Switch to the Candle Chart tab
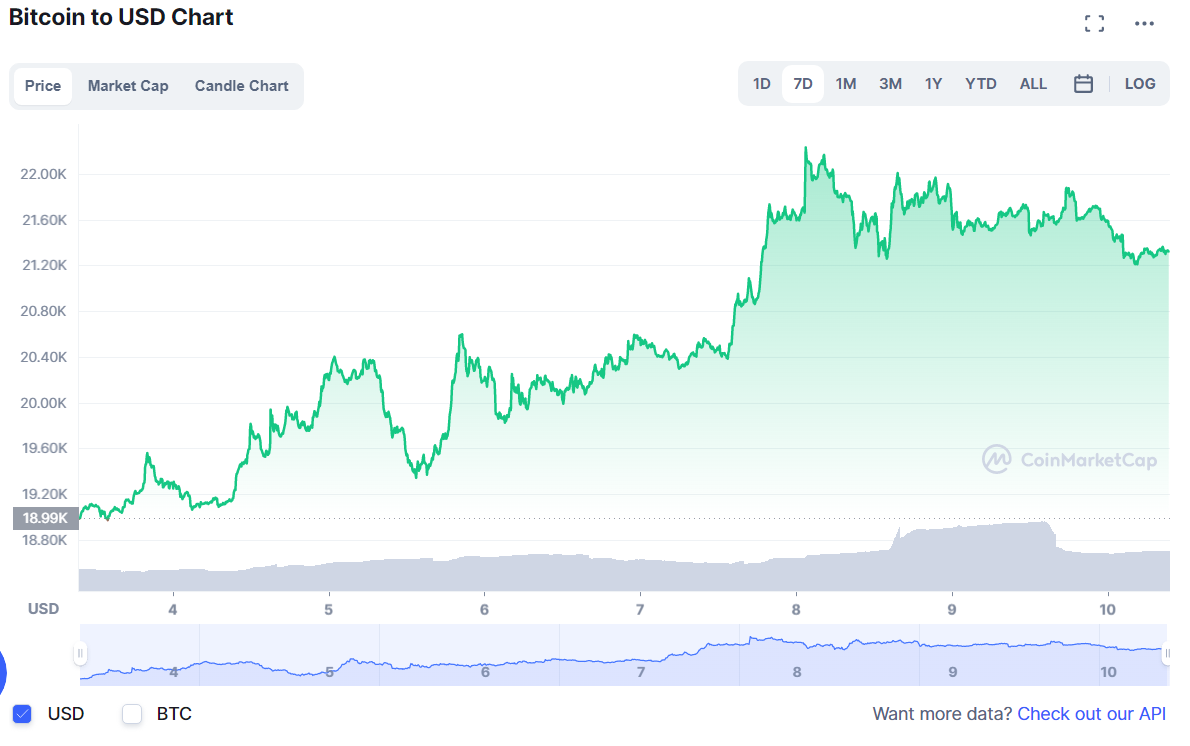1190x746 pixels. click(x=241, y=86)
